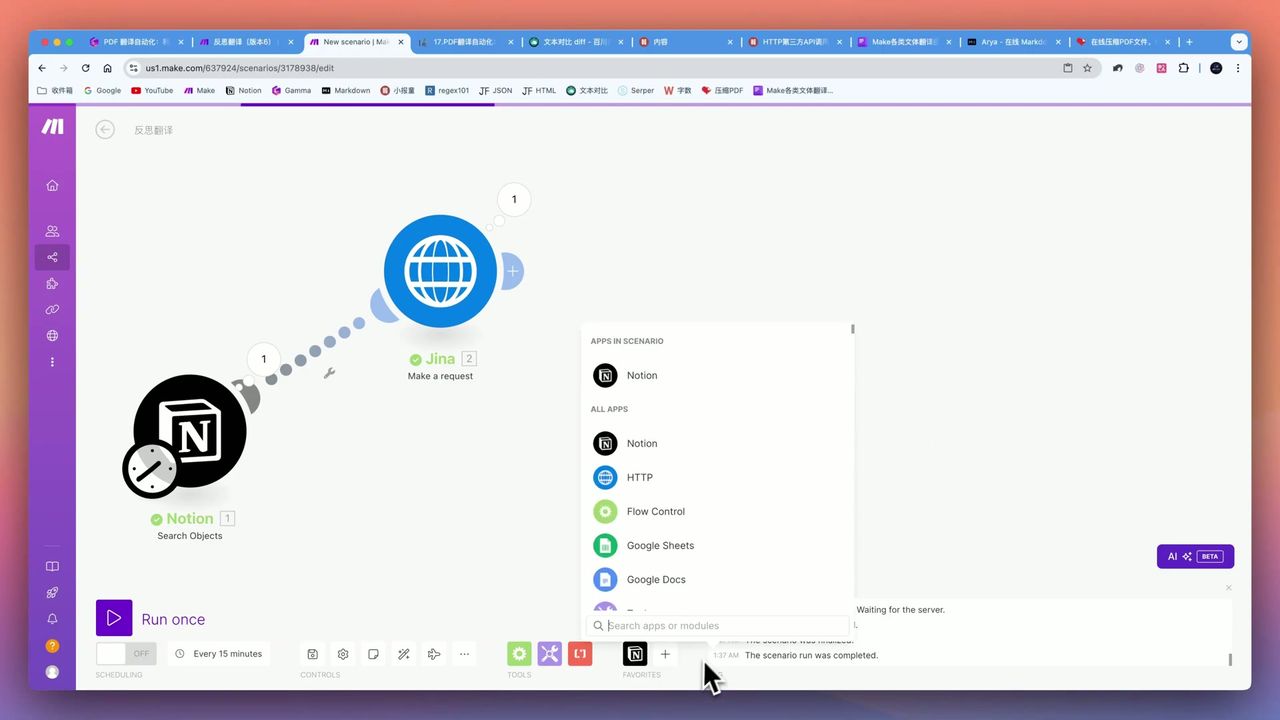Image resolution: width=1280 pixels, height=720 pixels.
Task: Click the save scenario disk icon
Action: pos(313,654)
